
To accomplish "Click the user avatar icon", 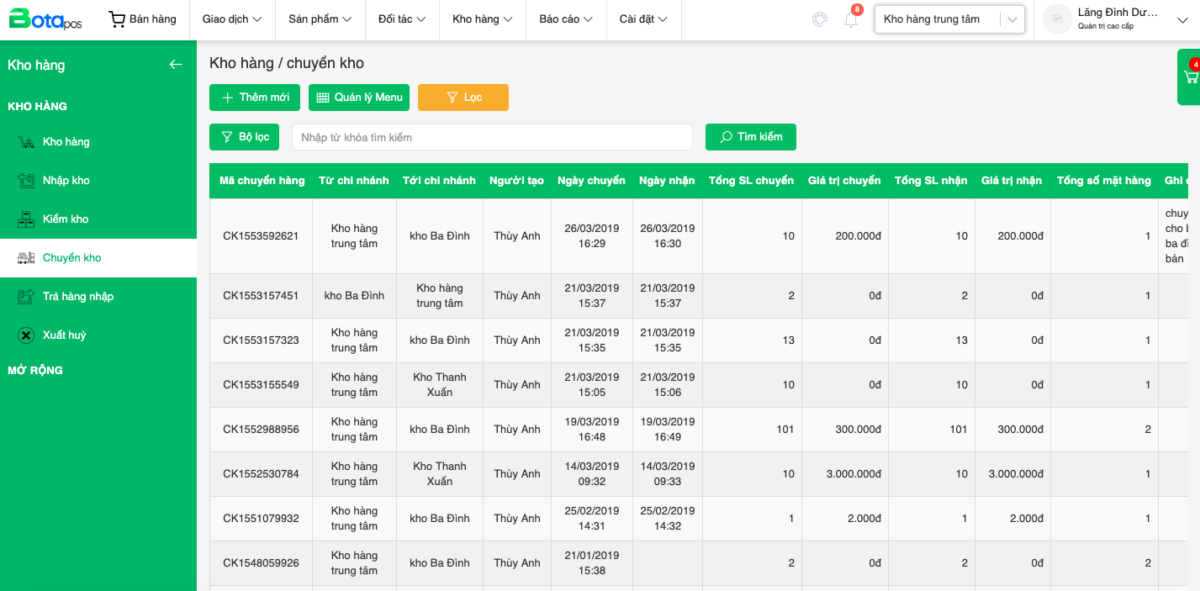I will [x=1057, y=19].
